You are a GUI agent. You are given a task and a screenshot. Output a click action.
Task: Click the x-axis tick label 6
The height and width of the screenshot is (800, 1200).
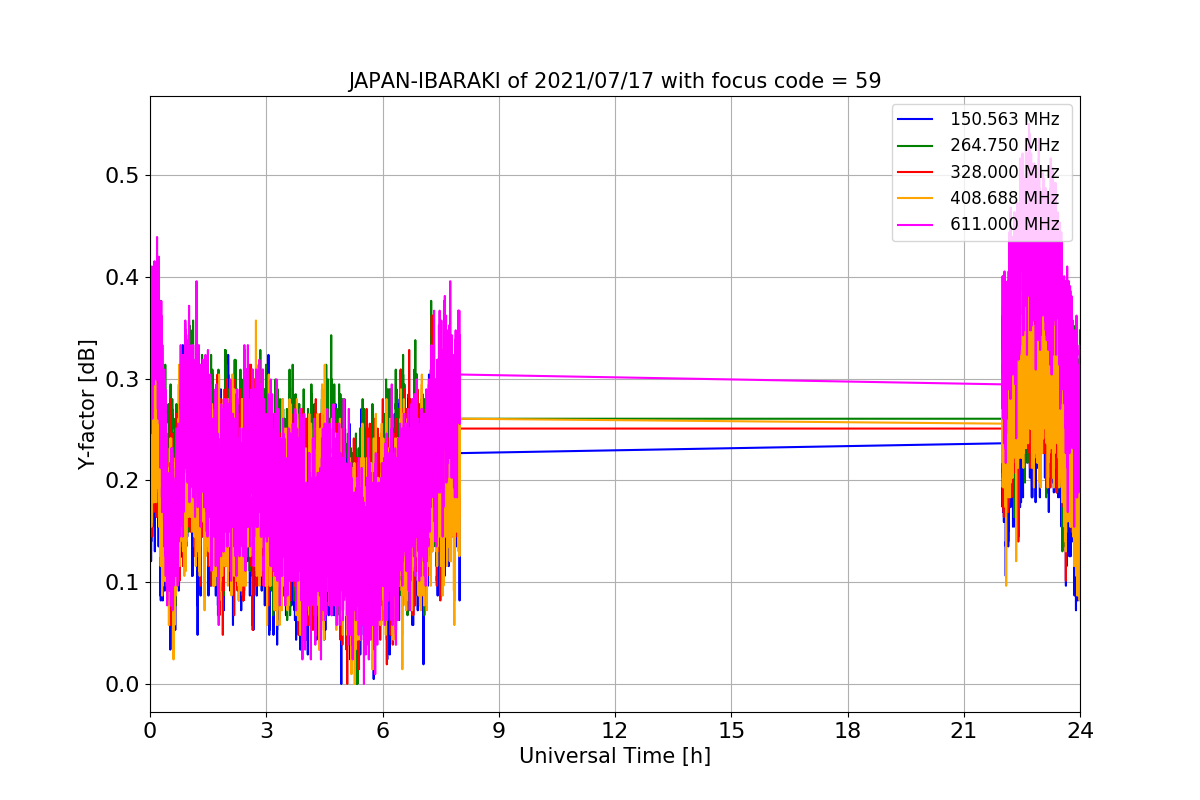(382, 731)
